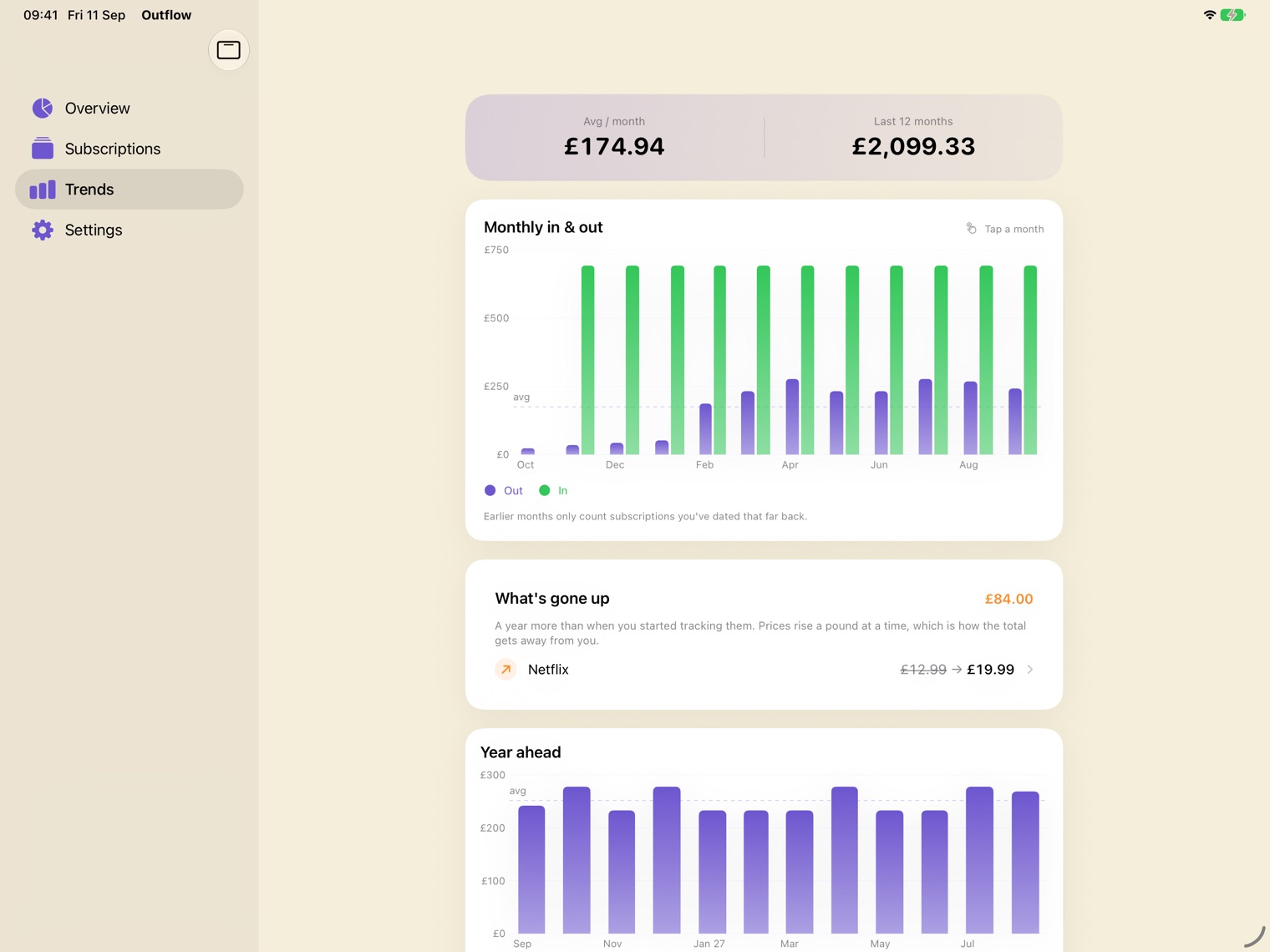Click the Trends bar chart icon
1270x952 pixels.
click(x=43, y=190)
